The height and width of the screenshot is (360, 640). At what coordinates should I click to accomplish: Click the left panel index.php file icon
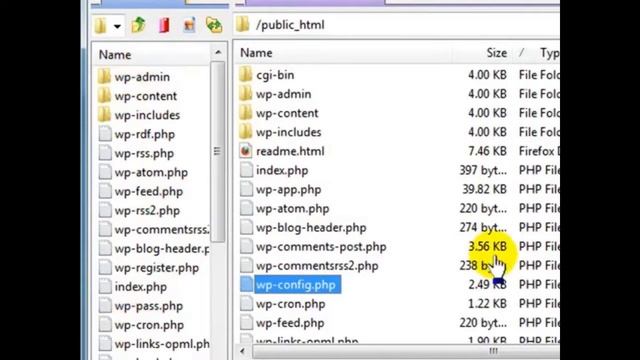coord(105,286)
